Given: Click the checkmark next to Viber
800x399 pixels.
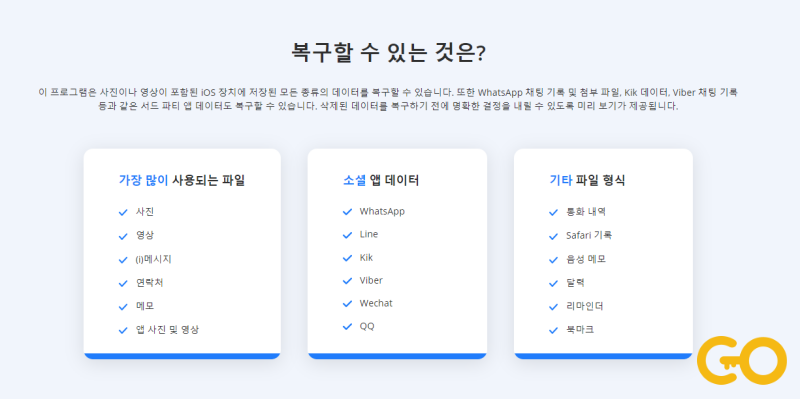Looking at the screenshot, I should 347,281.
